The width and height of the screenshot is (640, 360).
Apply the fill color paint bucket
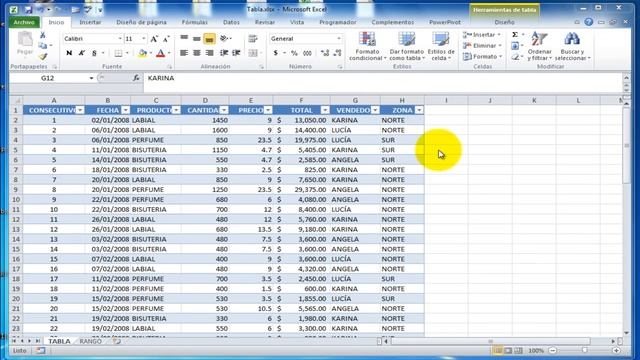point(142,53)
